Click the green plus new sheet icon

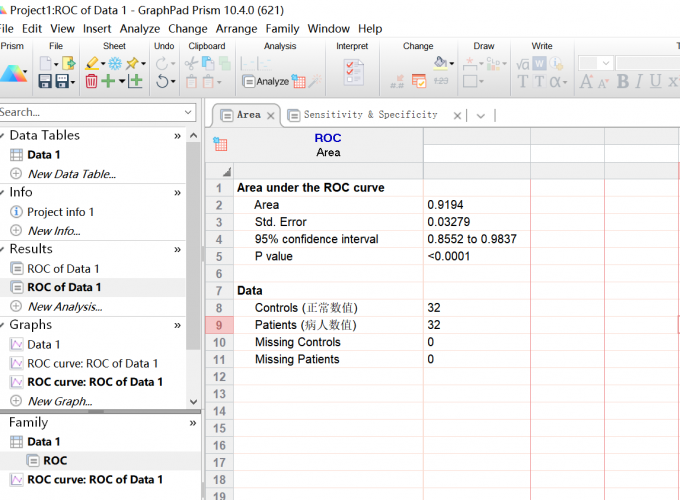(108, 81)
